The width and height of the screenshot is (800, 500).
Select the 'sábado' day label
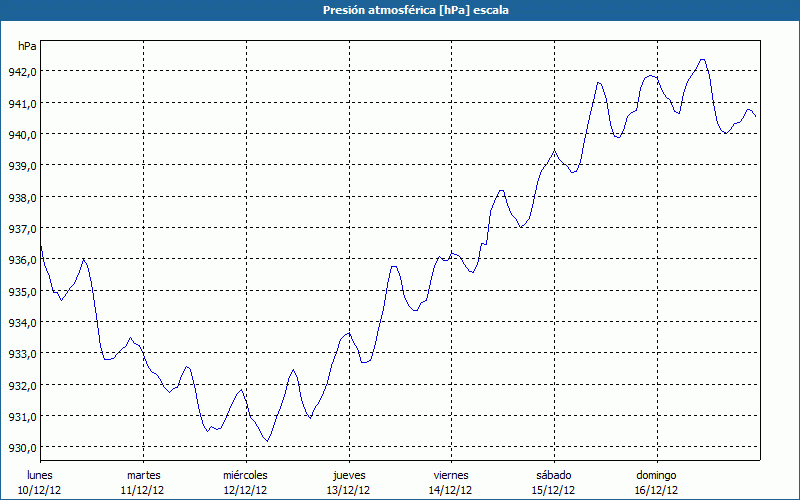pyautogui.click(x=553, y=474)
